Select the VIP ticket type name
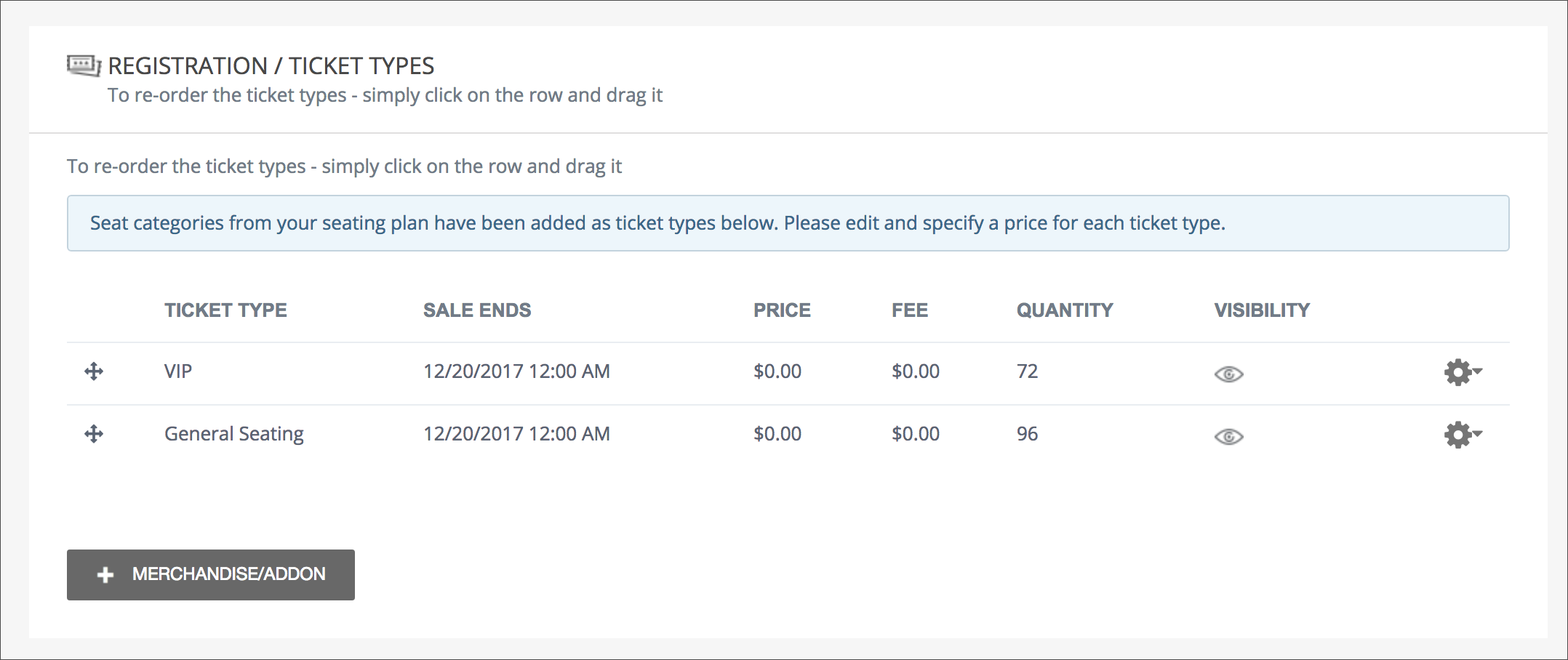The height and width of the screenshot is (660, 1568). pyautogui.click(x=178, y=371)
